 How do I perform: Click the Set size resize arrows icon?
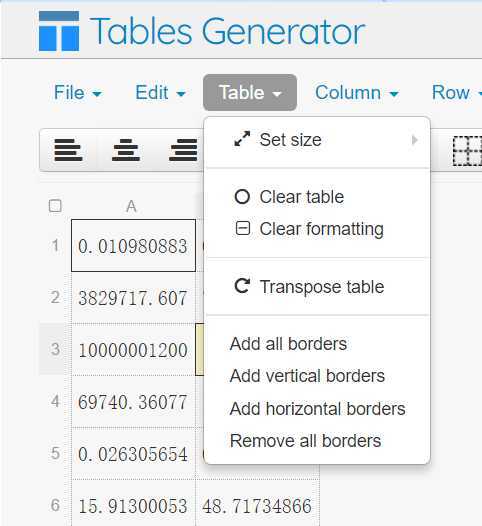click(x=242, y=139)
